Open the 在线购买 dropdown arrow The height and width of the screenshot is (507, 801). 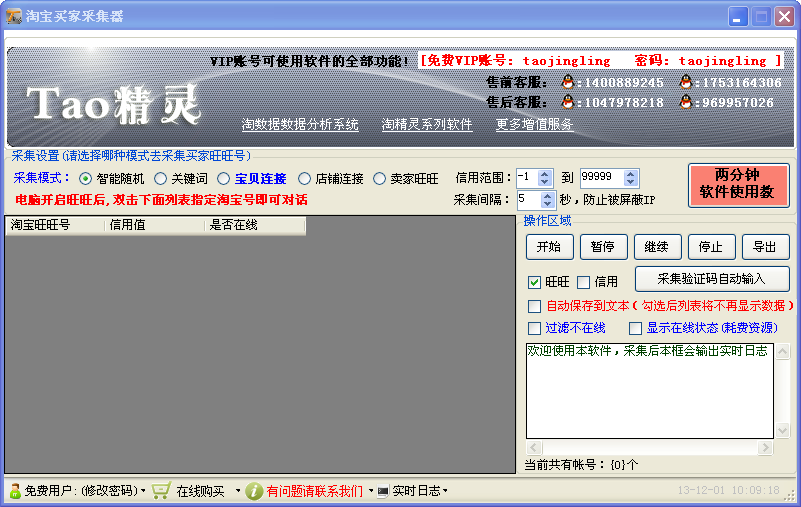238,491
